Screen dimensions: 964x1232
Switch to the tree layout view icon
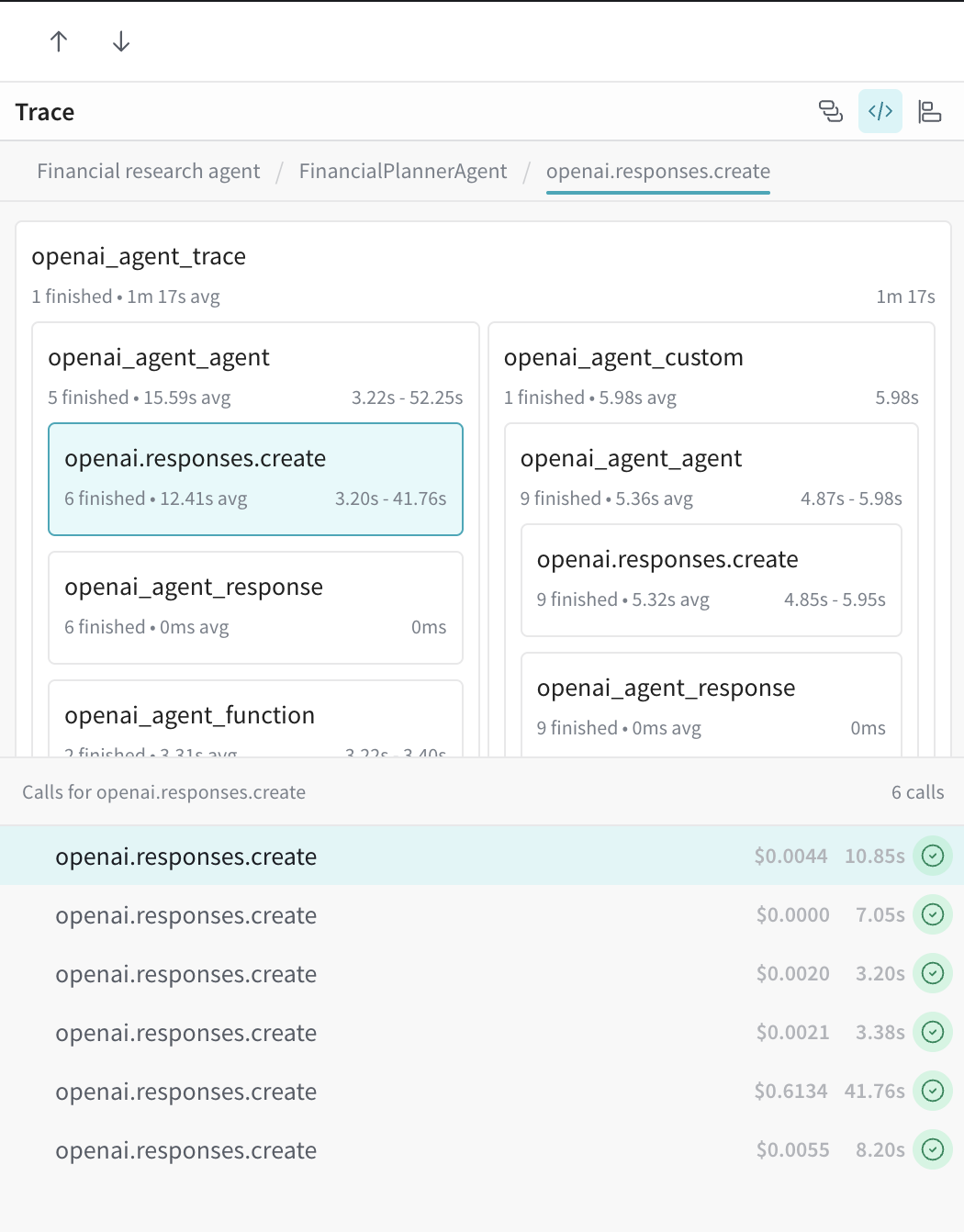pos(930,110)
